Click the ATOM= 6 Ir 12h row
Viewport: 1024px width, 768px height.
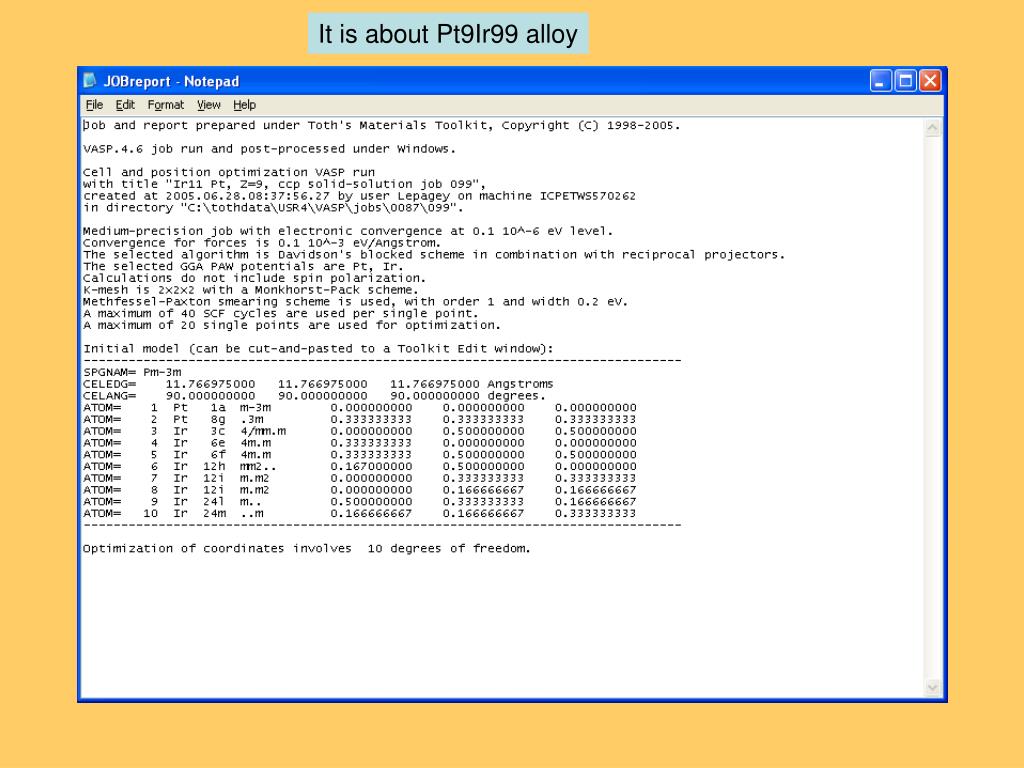pyautogui.click(x=360, y=466)
